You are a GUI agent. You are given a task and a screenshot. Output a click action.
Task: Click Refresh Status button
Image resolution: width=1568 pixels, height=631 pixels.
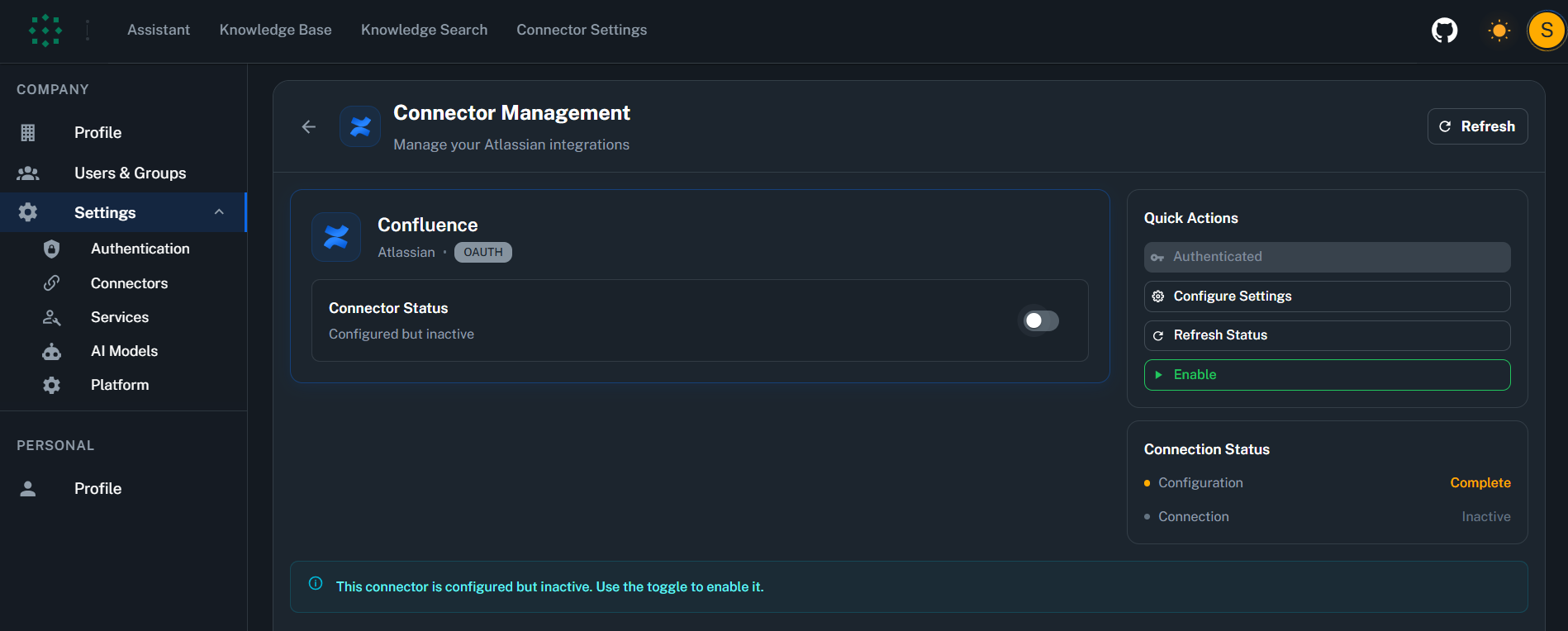pyautogui.click(x=1327, y=335)
